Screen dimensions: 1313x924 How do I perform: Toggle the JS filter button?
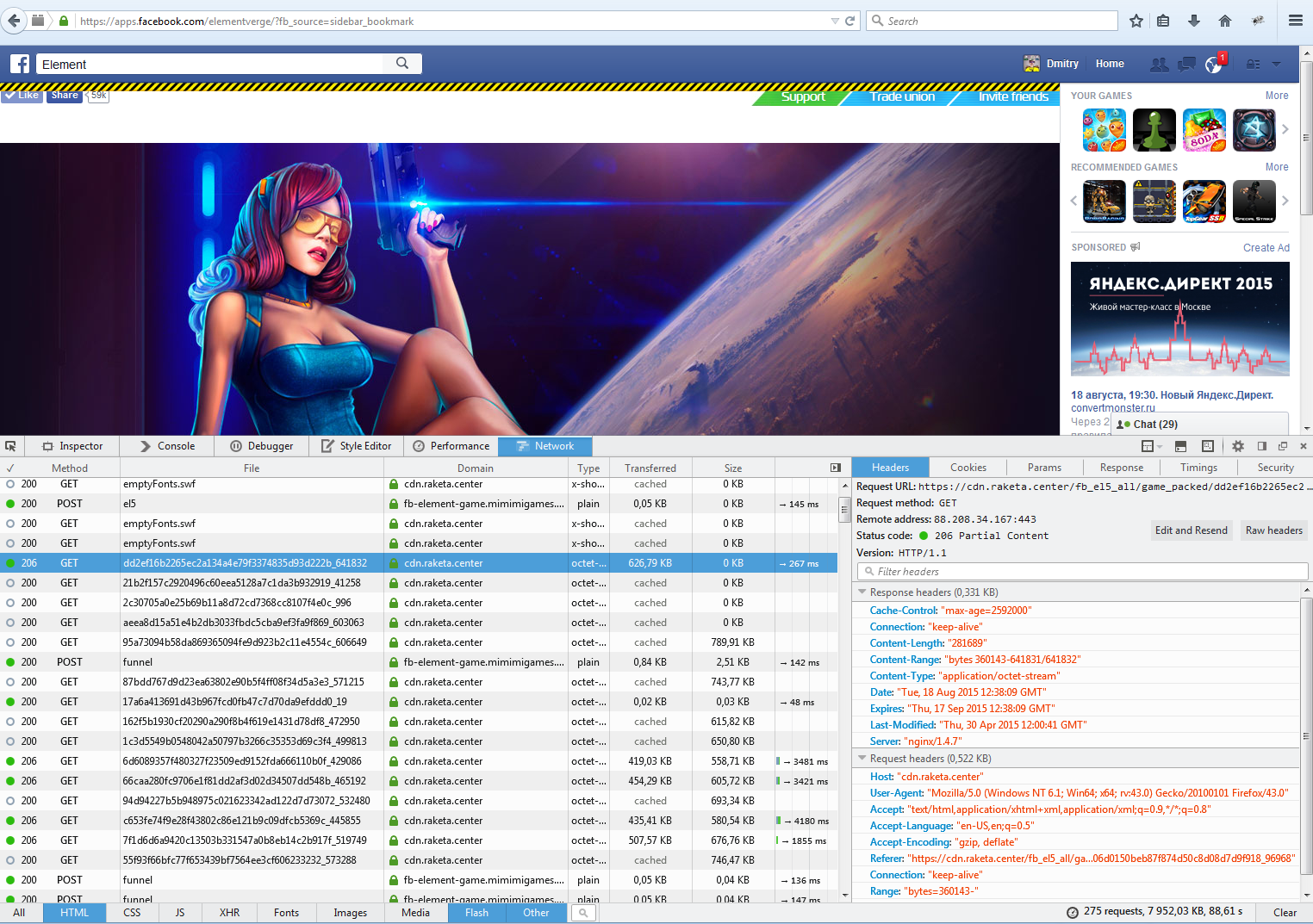tap(180, 913)
